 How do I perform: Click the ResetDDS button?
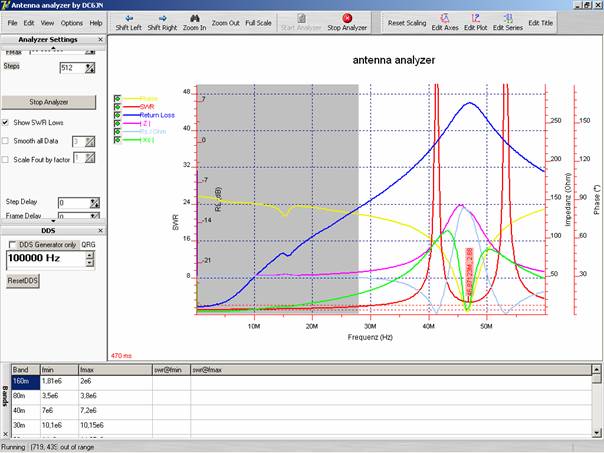pyautogui.click(x=23, y=282)
